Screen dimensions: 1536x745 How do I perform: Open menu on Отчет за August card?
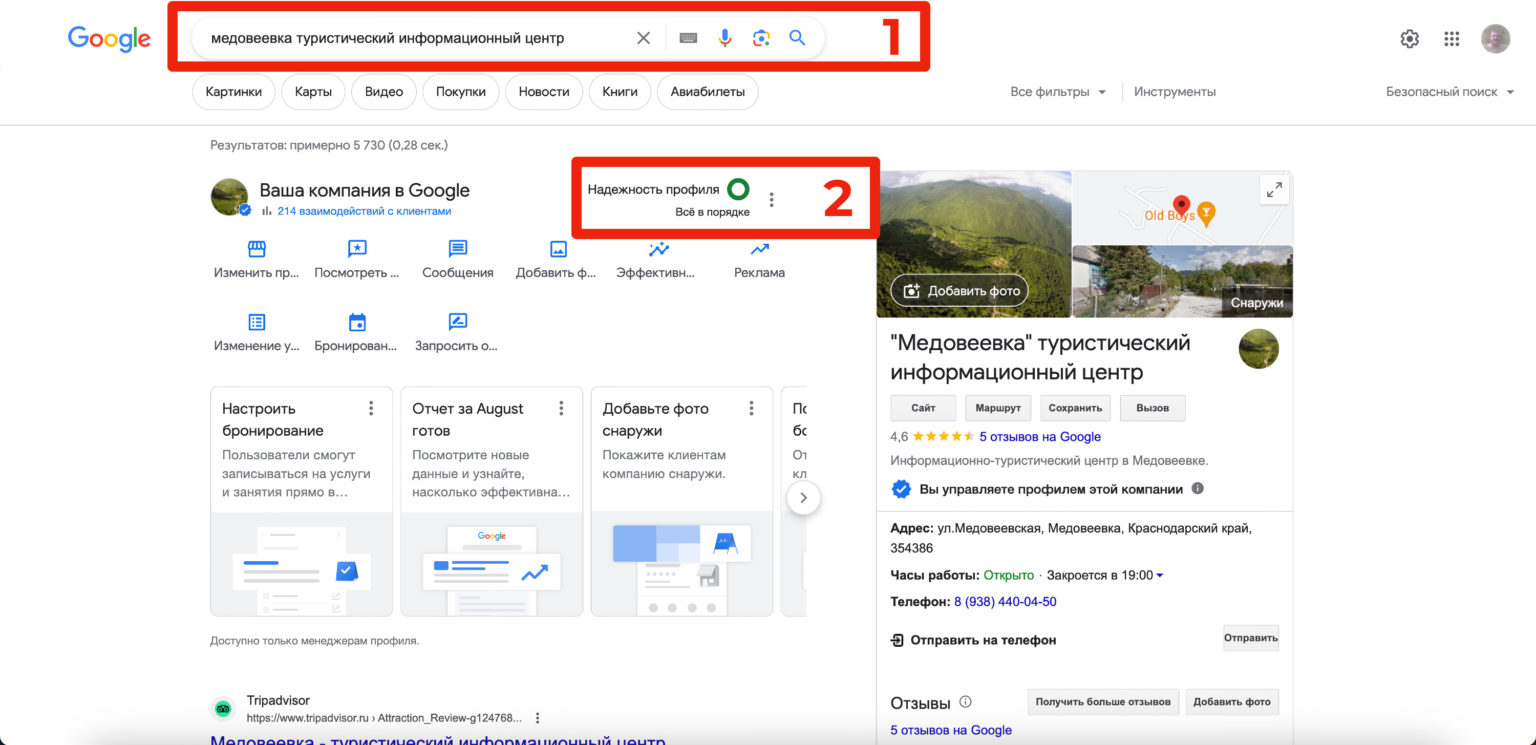tap(561, 408)
